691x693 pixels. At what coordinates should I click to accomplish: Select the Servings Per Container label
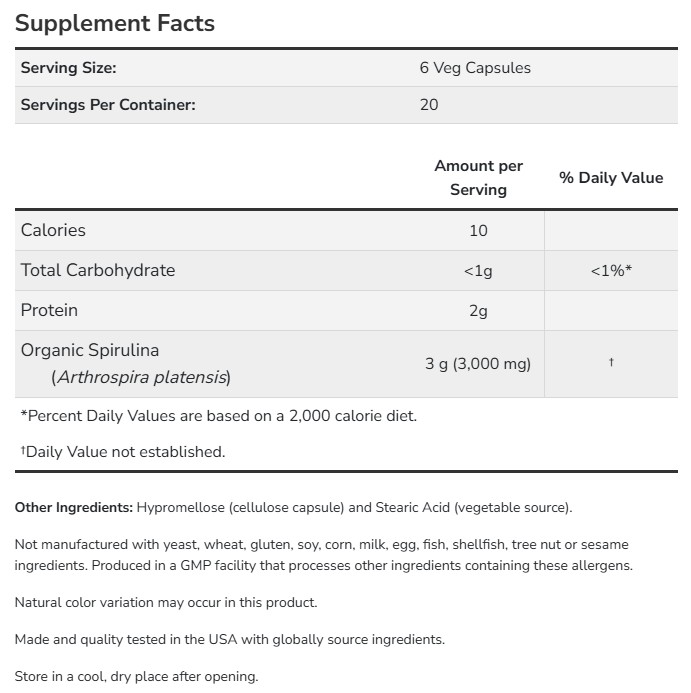[108, 104]
